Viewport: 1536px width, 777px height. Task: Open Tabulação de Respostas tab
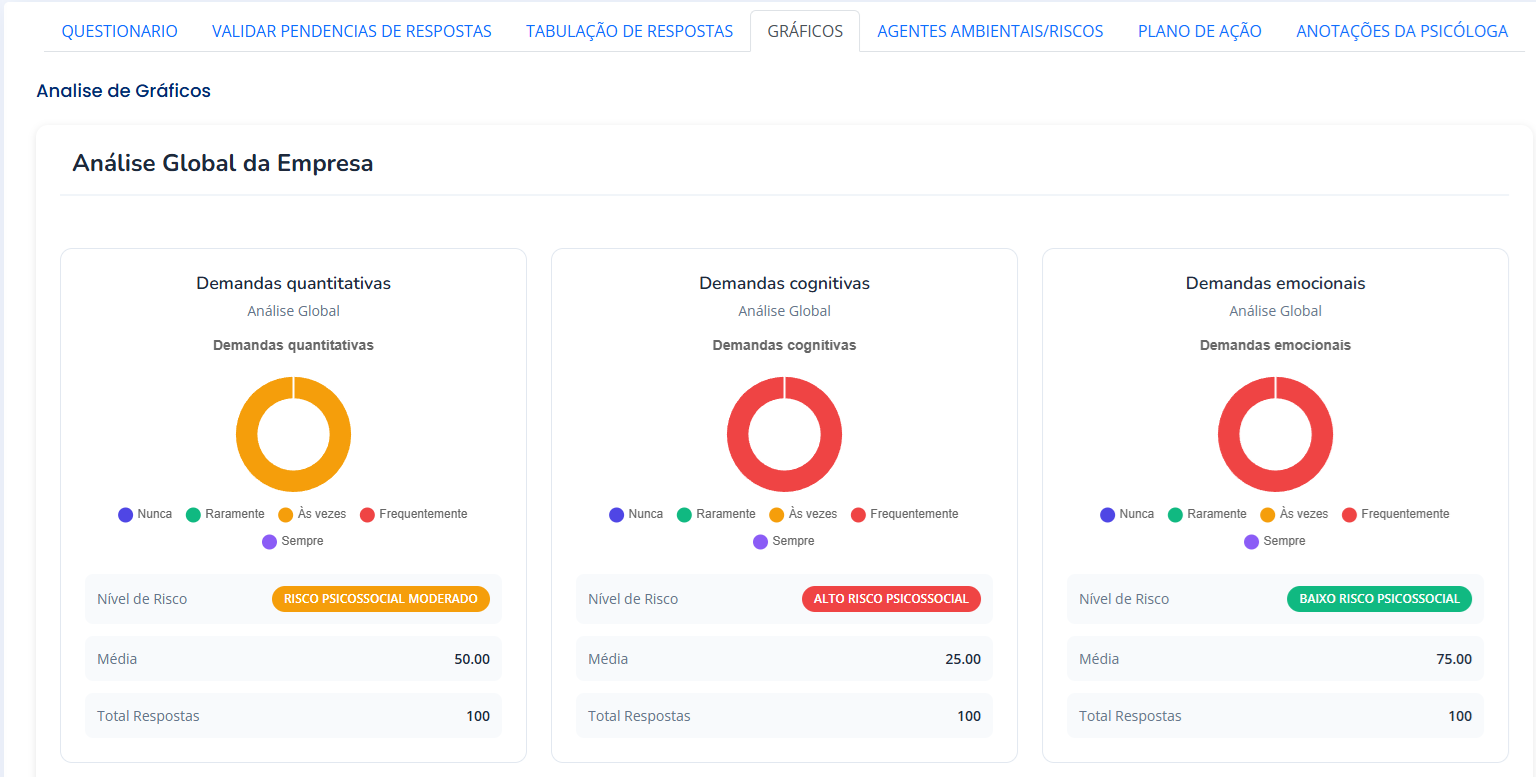tap(629, 31)
